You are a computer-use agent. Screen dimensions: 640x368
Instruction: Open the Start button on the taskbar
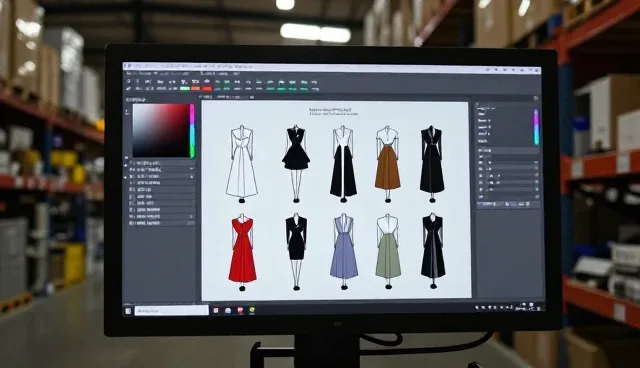pos(128,311)
